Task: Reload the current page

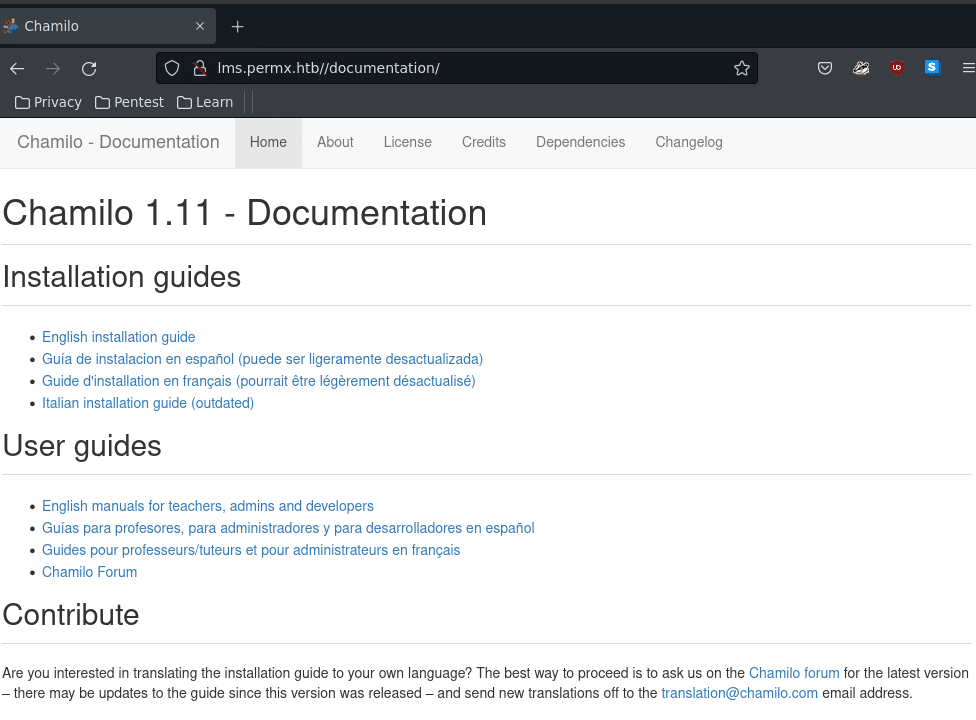Action: pos(89,68)
